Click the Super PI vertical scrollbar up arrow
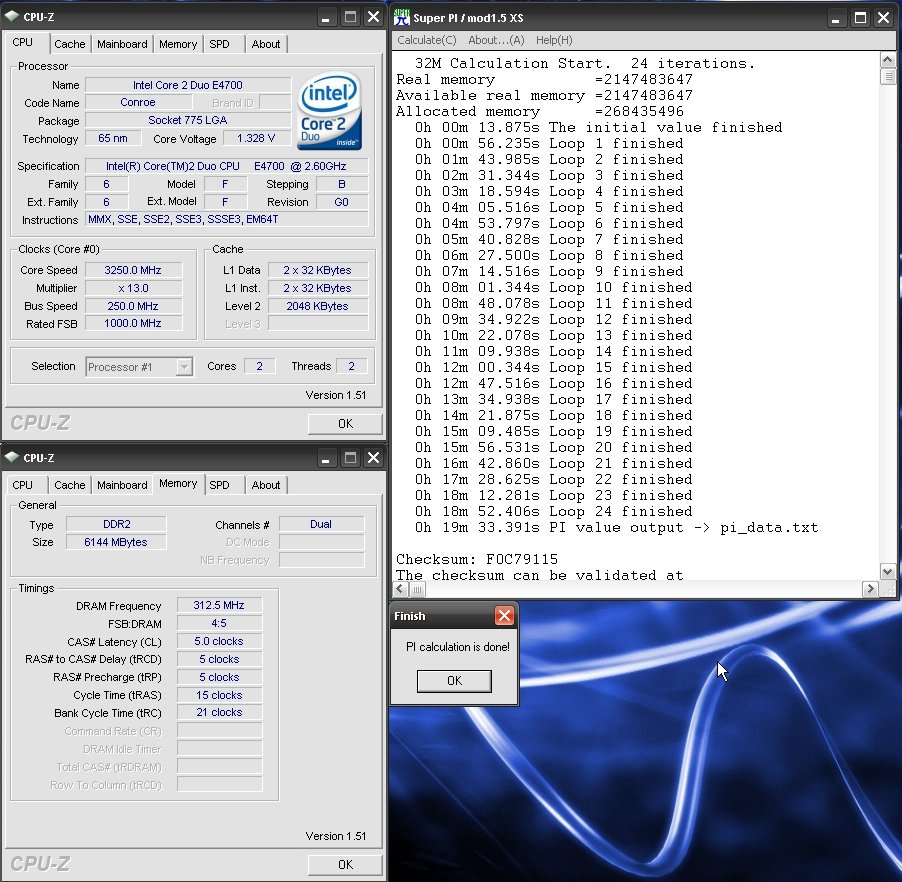This screenshot has width=902, height=882. pyautogui.click(x=887, y=60)
